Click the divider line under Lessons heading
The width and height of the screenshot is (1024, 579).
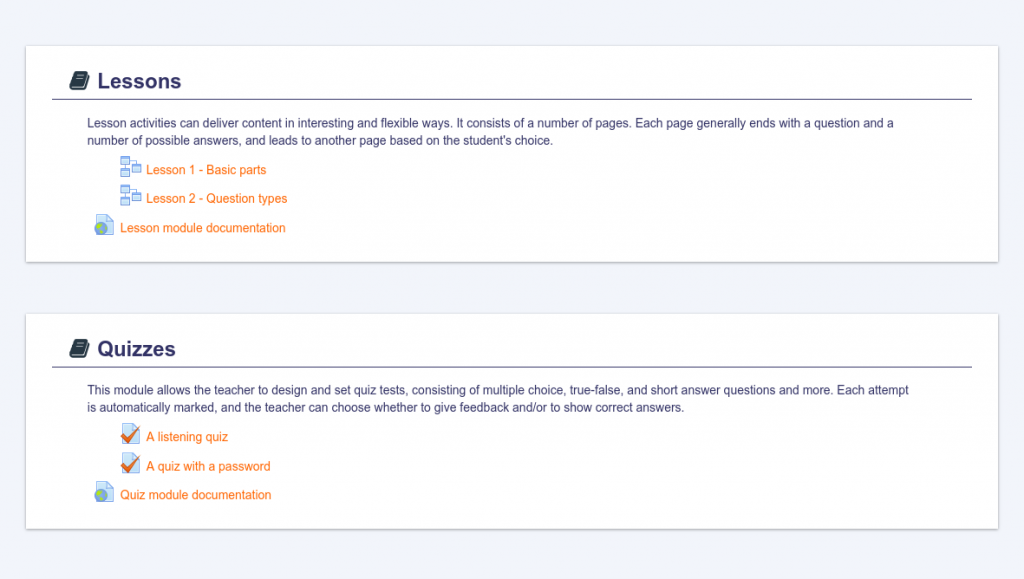(x=512, y=100)
